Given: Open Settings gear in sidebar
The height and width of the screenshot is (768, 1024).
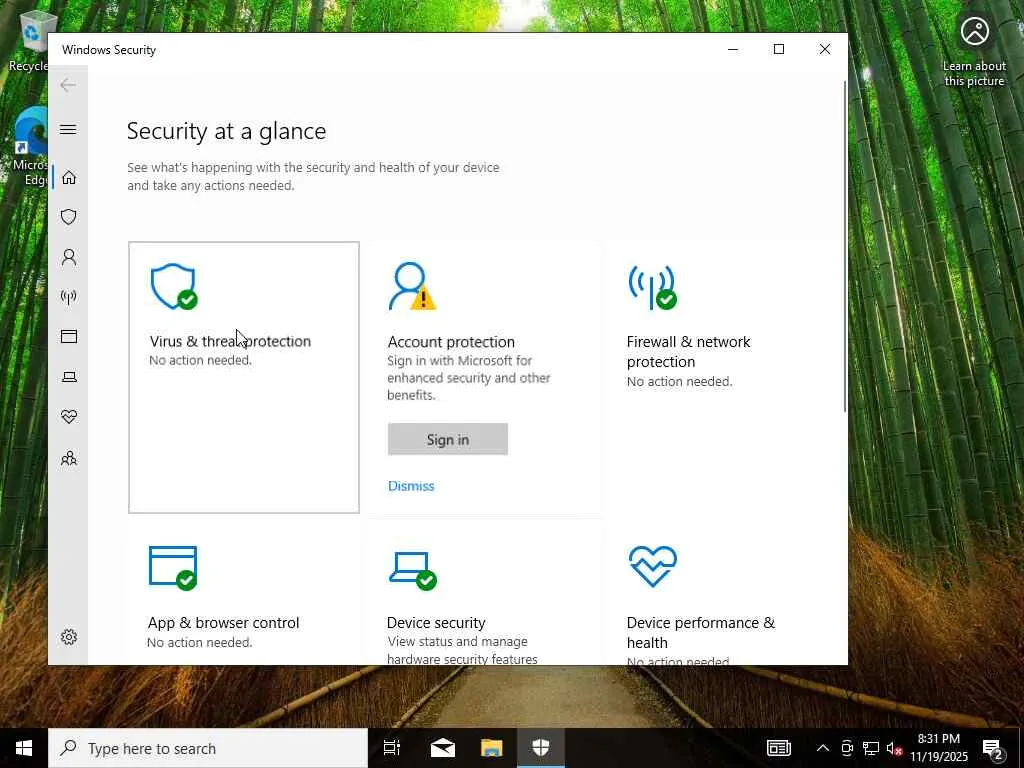Looking at the screenshot, I should (x=69, y=637).
